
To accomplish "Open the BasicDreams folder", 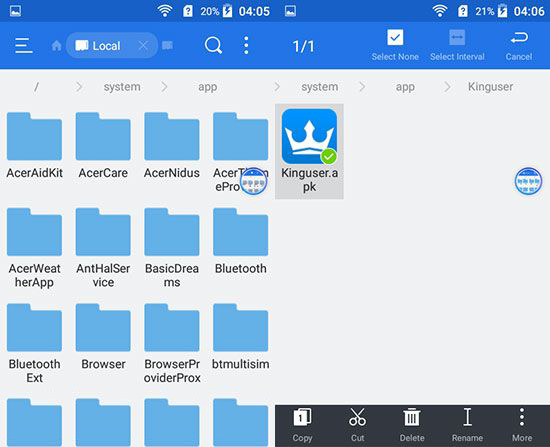I will [x=172, y=248].
